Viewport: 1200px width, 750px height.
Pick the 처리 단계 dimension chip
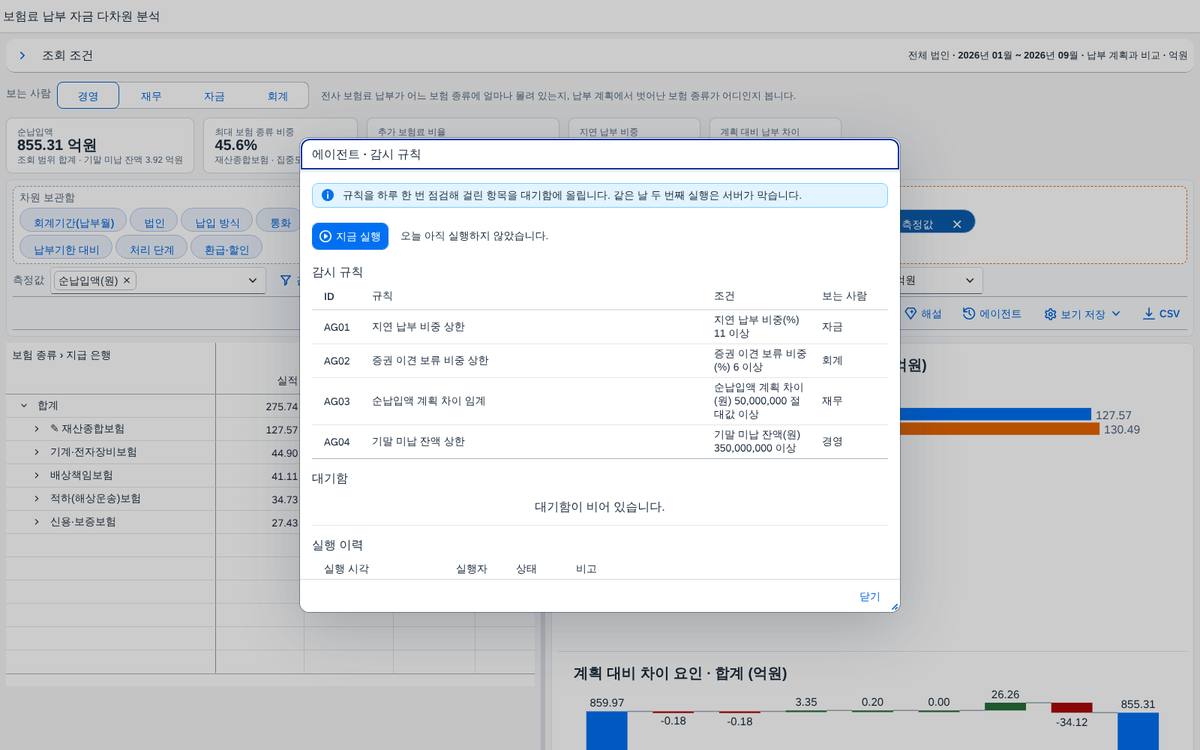coord(151,248)
